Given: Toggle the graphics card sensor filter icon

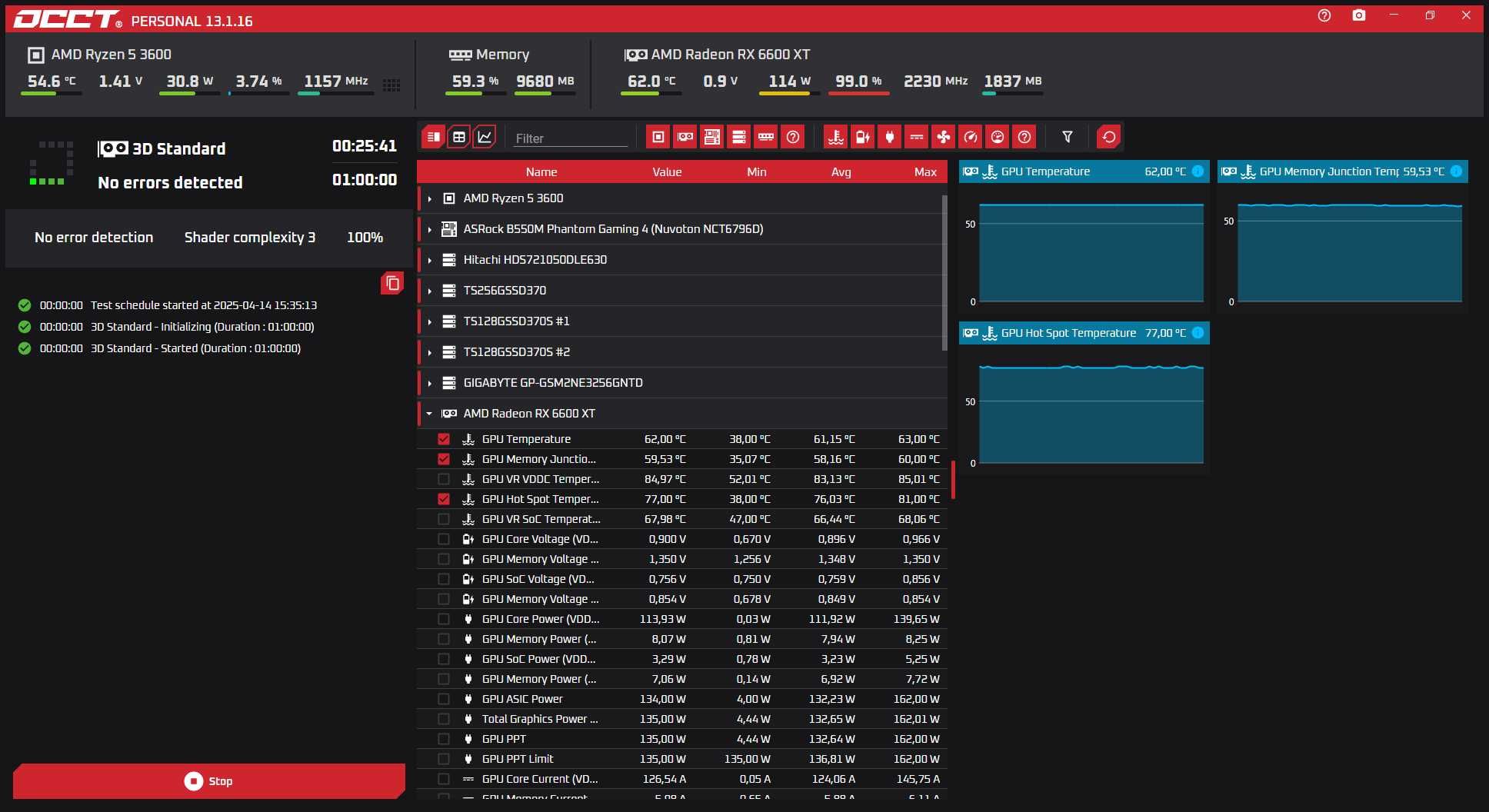Looking at the screenshot, I should point(685,137).
